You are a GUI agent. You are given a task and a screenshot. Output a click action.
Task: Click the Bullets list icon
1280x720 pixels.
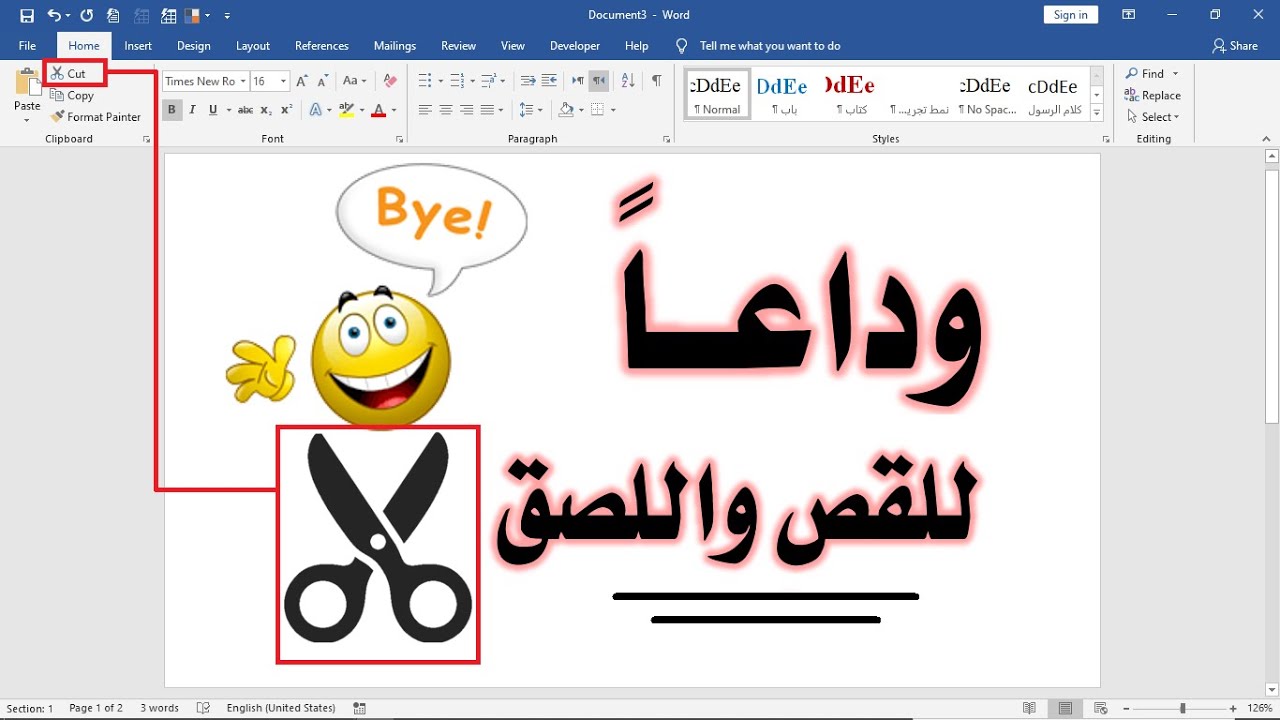pyautogui.click(x=424, y=81)
